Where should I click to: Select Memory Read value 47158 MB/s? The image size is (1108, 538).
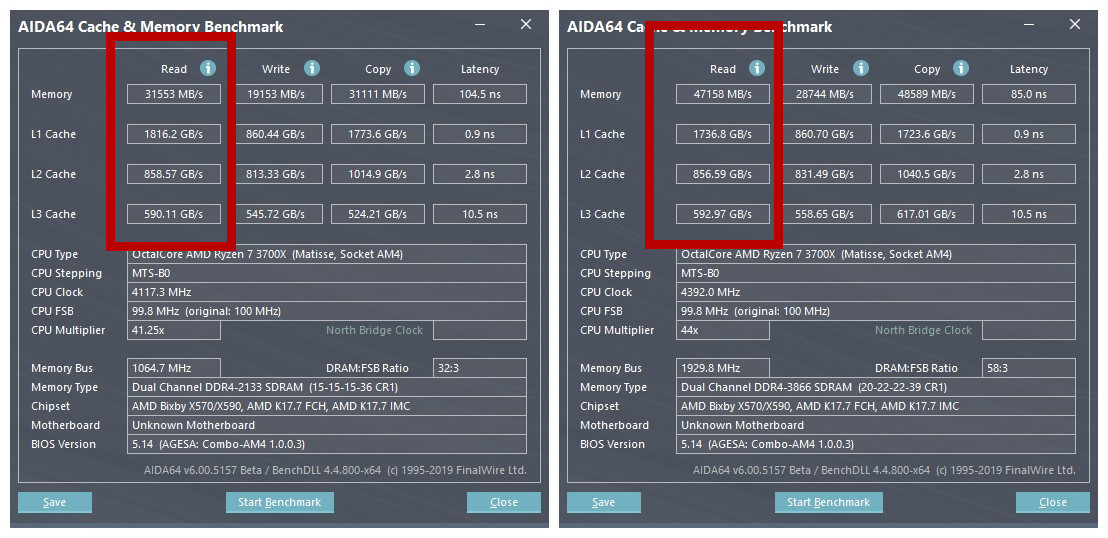[723, 94]
